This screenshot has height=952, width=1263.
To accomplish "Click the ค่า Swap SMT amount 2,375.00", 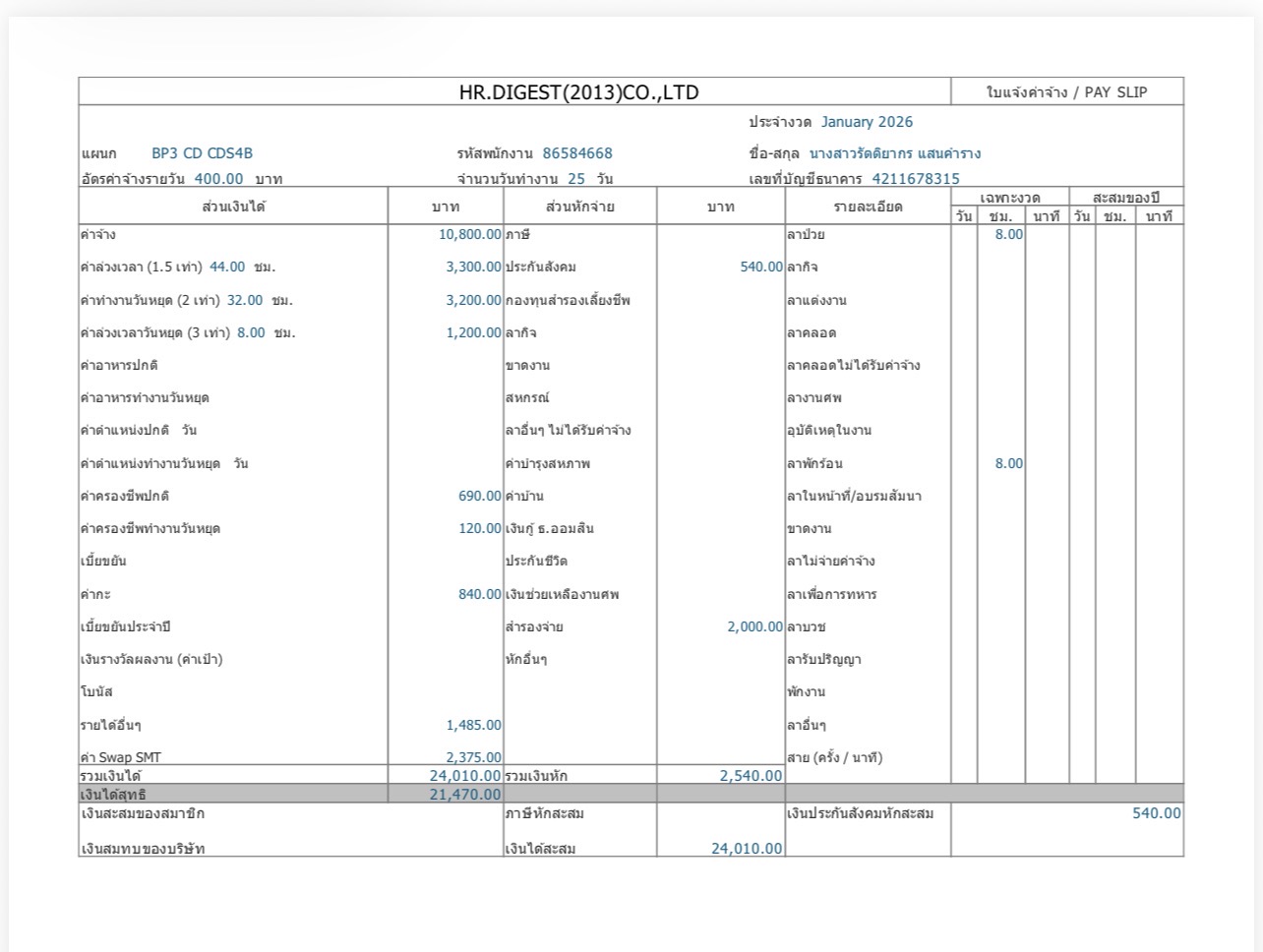I will pyautogui.click(x=473, y=757).
